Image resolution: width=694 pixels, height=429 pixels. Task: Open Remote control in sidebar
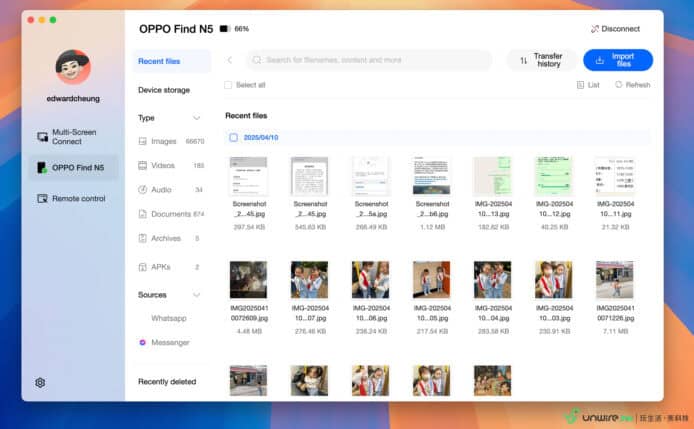click(x=71, y=199)
